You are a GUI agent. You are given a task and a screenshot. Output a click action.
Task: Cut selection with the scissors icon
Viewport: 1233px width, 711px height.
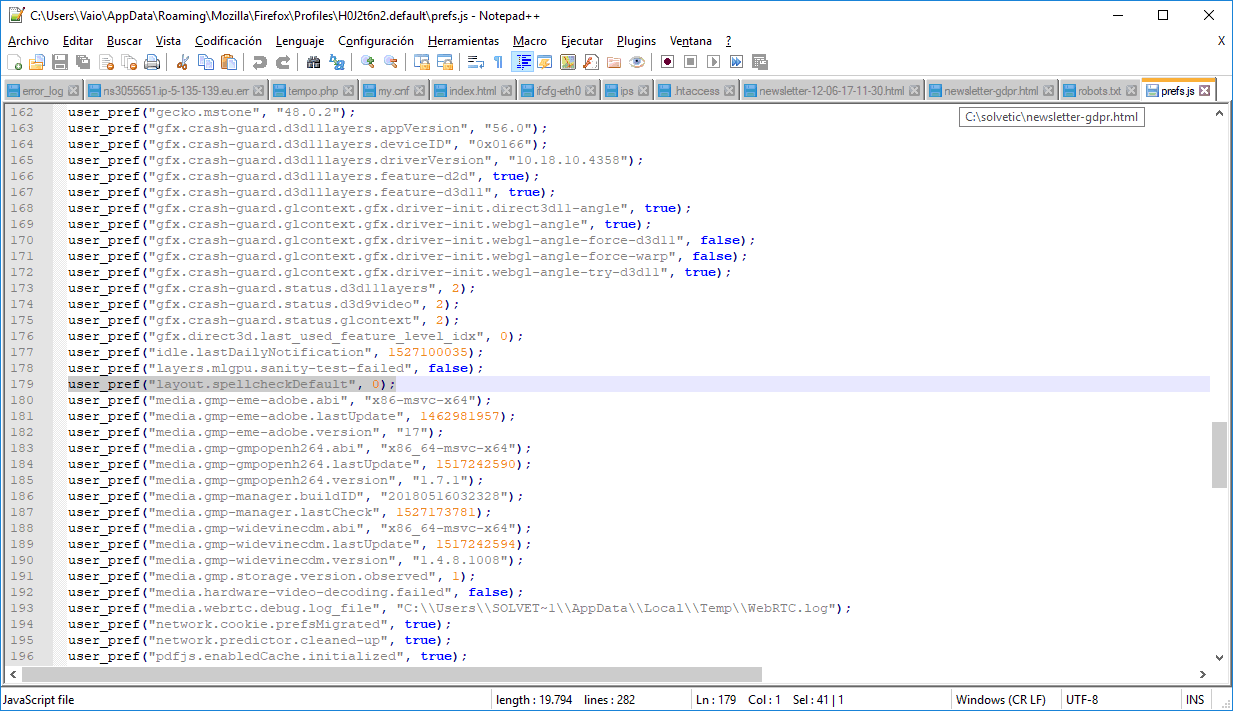pyautogui.click(x=183, y=62)
